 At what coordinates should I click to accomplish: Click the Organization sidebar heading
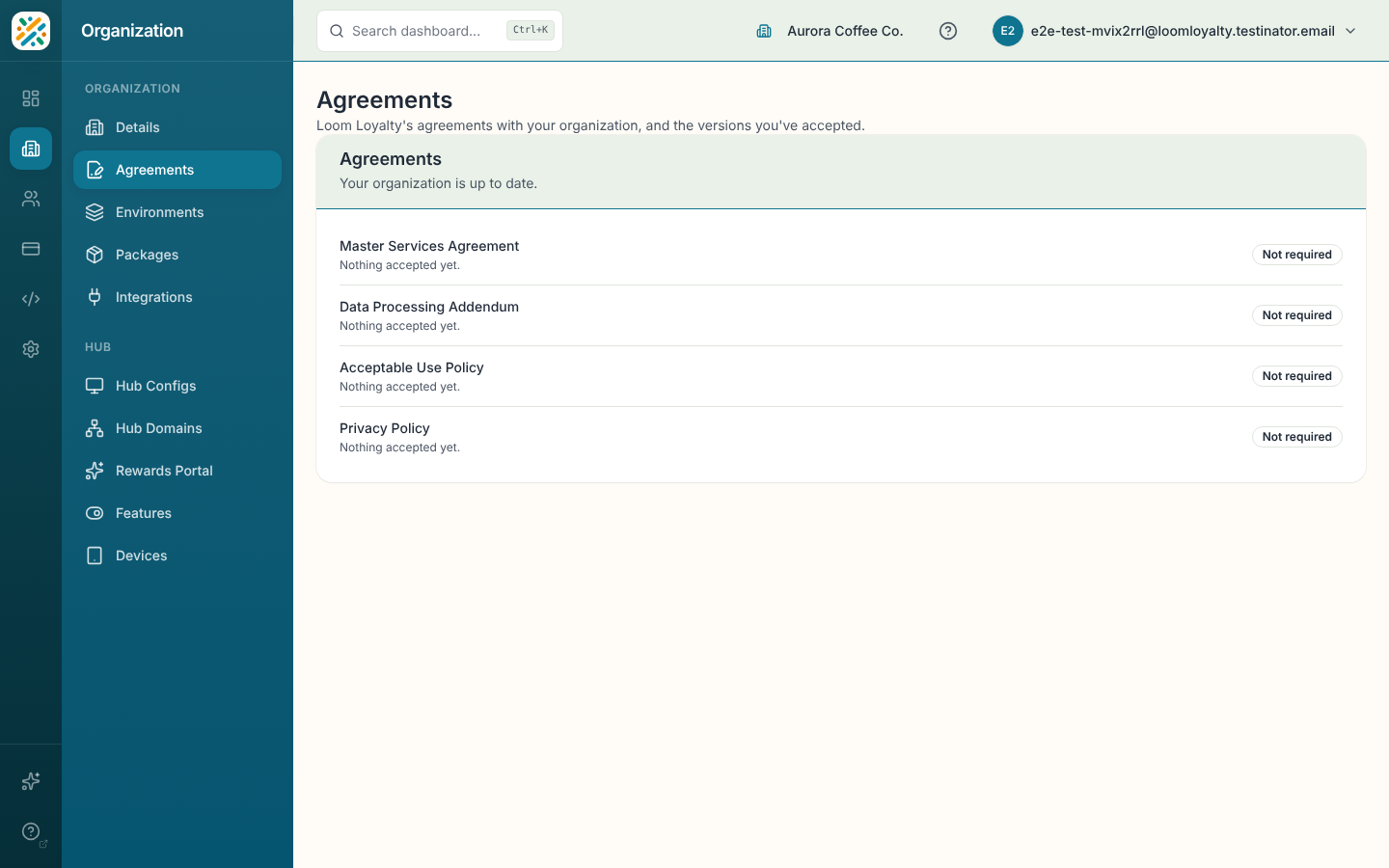pyautogui.click(x=132, y=31)
